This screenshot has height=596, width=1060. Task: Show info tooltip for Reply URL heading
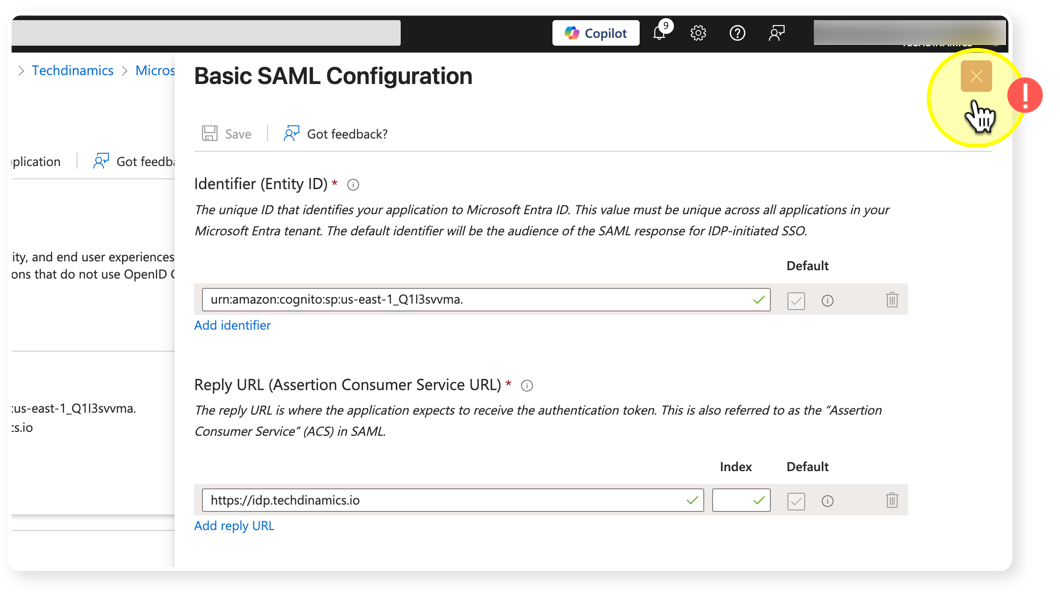pyautogui.click(x=527, y=386)
